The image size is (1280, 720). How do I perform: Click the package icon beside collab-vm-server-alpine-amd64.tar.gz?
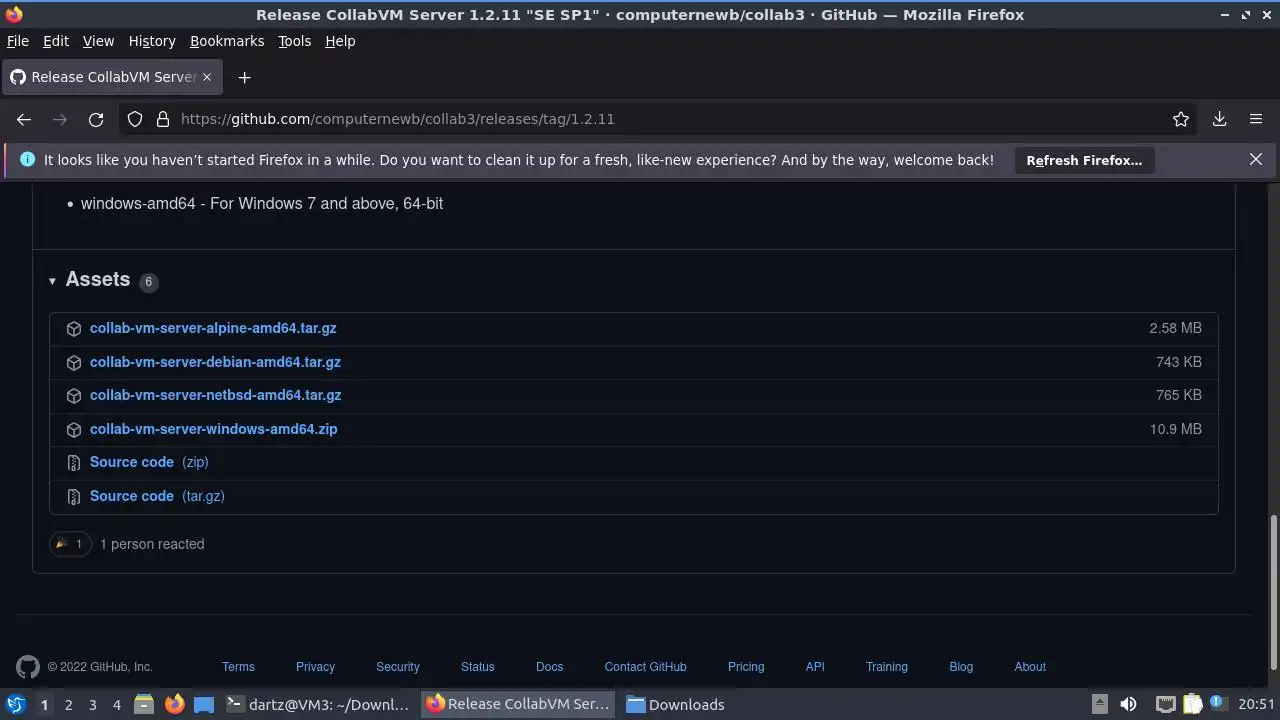pyautogui.click(x=74, y=329)
